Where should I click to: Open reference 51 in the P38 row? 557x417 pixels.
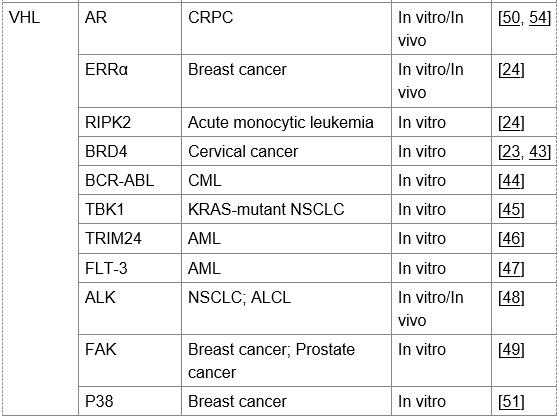[511, 402]
